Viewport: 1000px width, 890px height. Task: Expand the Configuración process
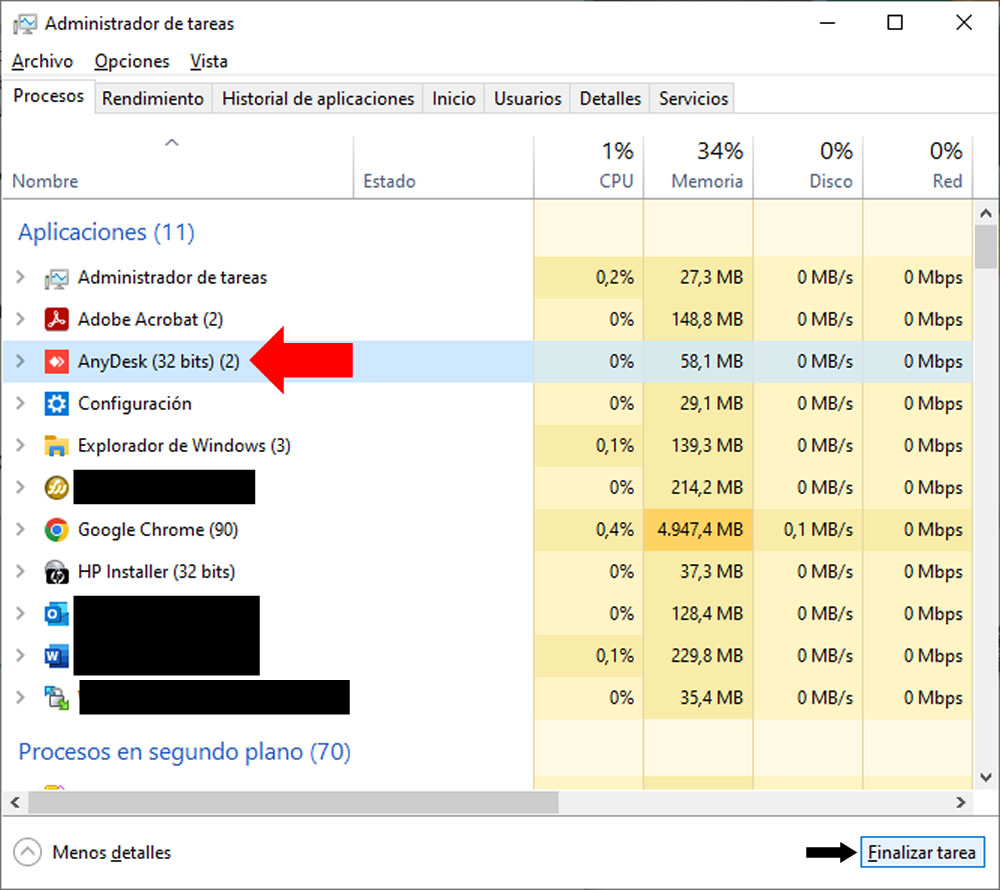[x=20, y=404]
